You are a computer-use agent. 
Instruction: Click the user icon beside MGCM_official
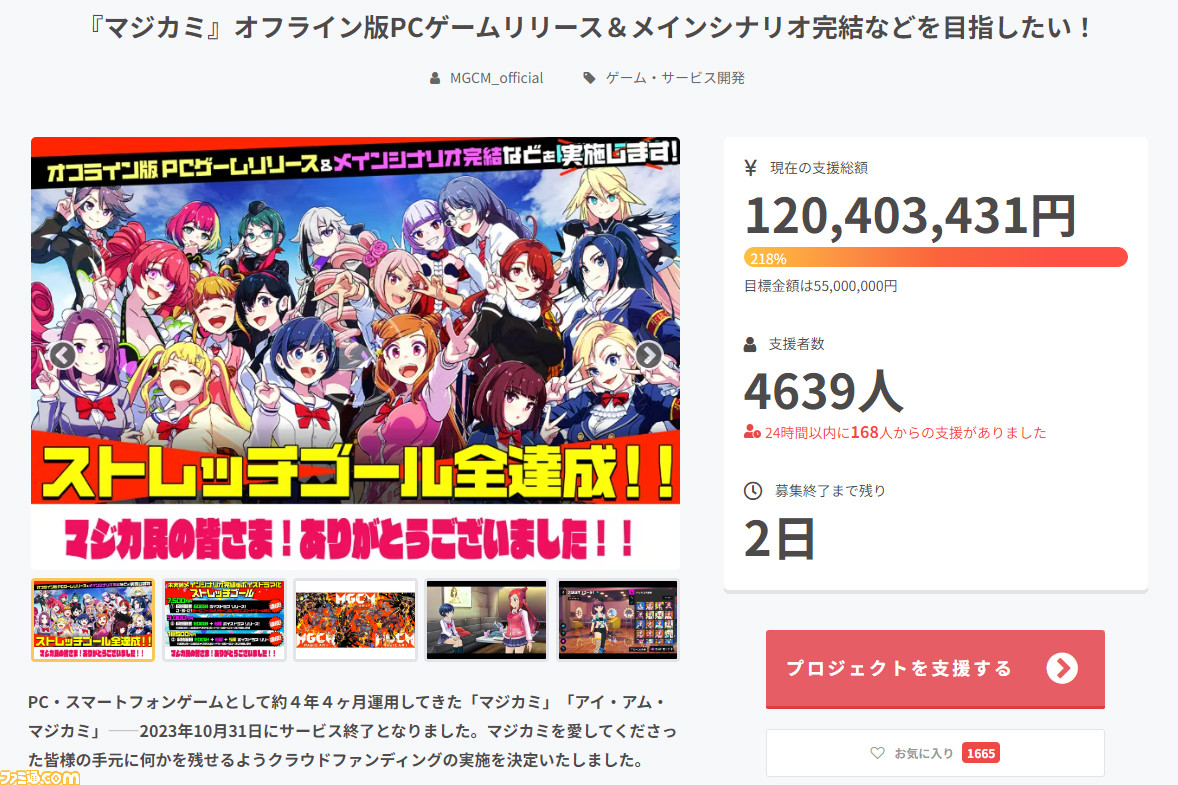(x=435, y=78)
